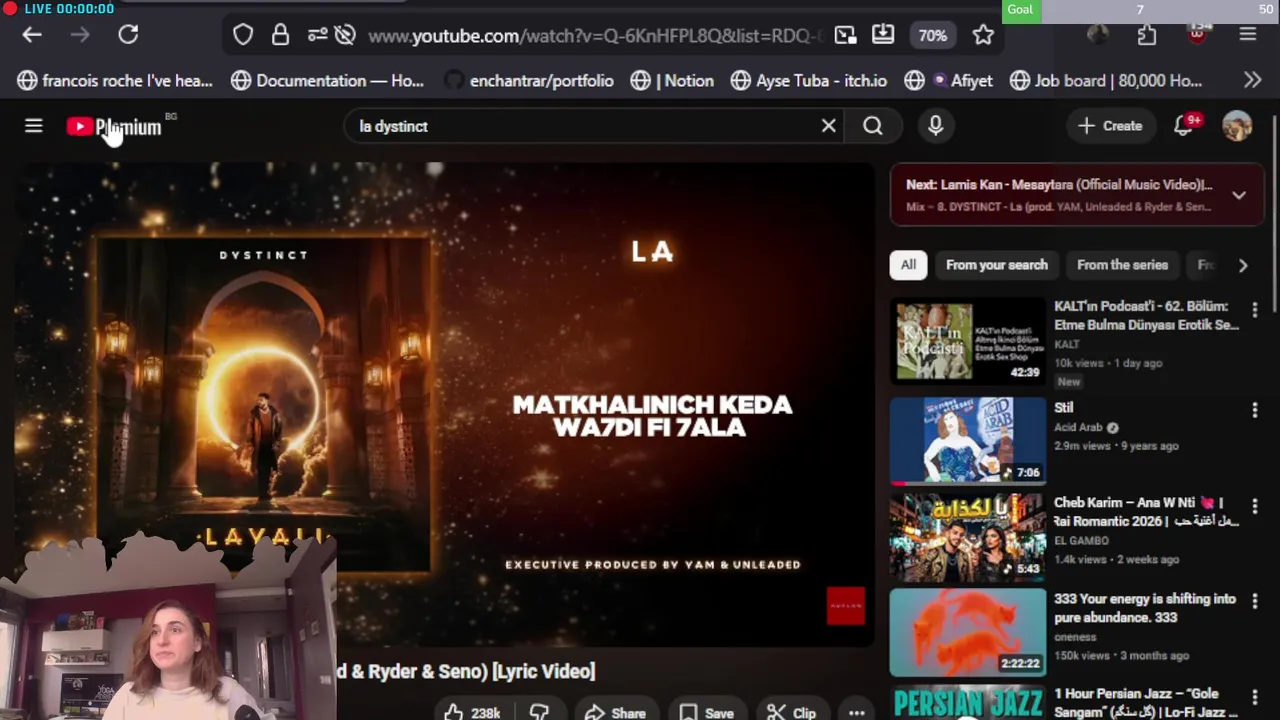Click the video title 'Stil'
Viewport: 1280px width, 720px height.
coord(1063,408)
